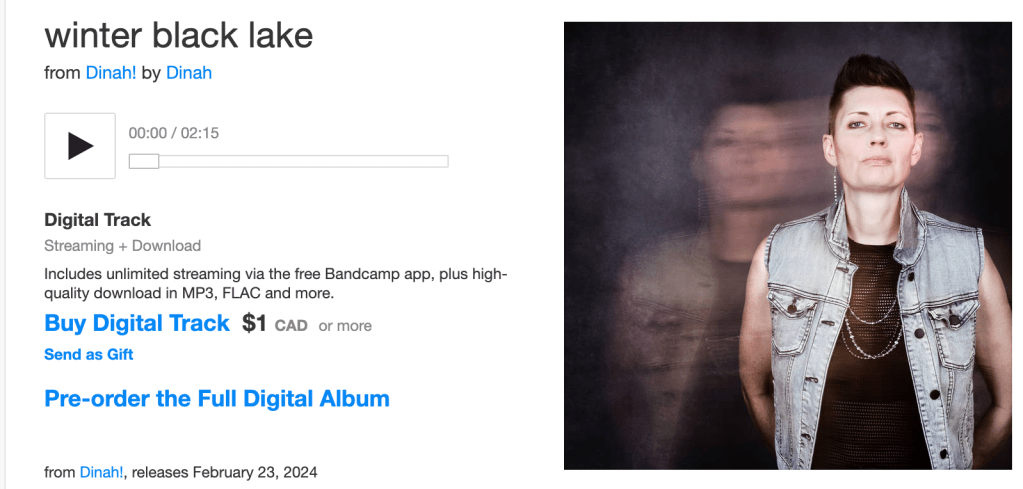Viewport: 1023px width, 489px height.
Task: Click the "or more" text next to price
Action: pos(345,325)
